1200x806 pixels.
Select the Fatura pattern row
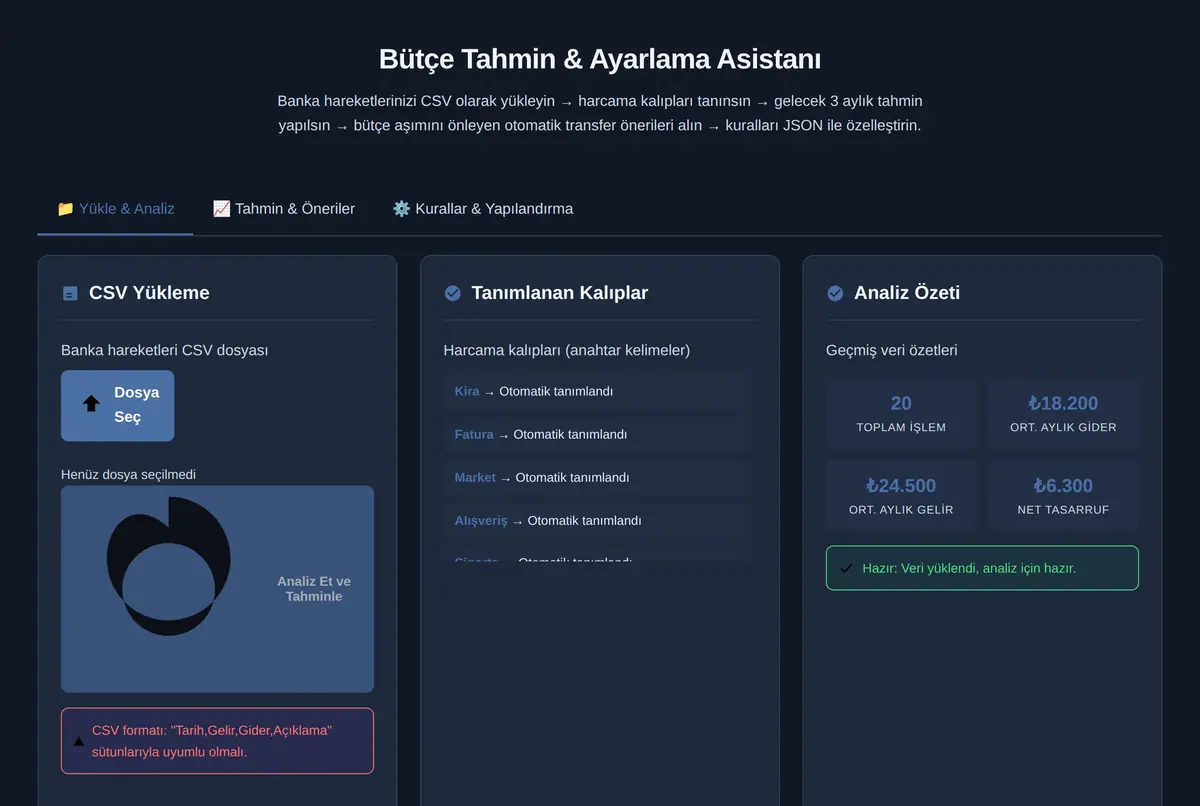coord(597,434)
